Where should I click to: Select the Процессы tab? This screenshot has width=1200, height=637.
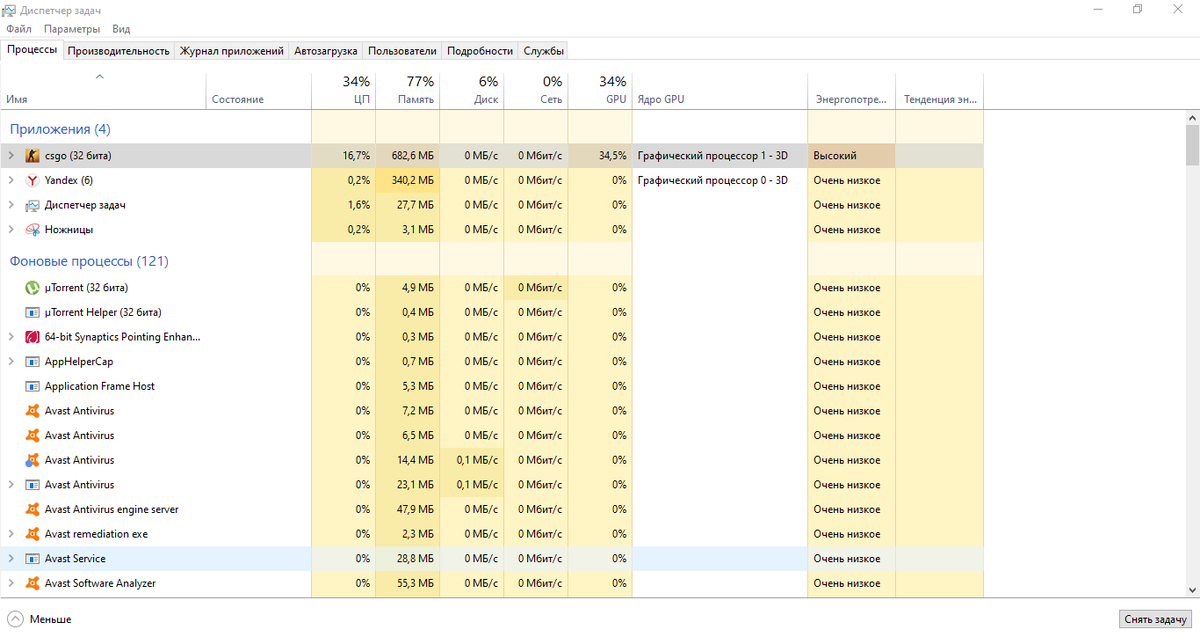[32, 49]
